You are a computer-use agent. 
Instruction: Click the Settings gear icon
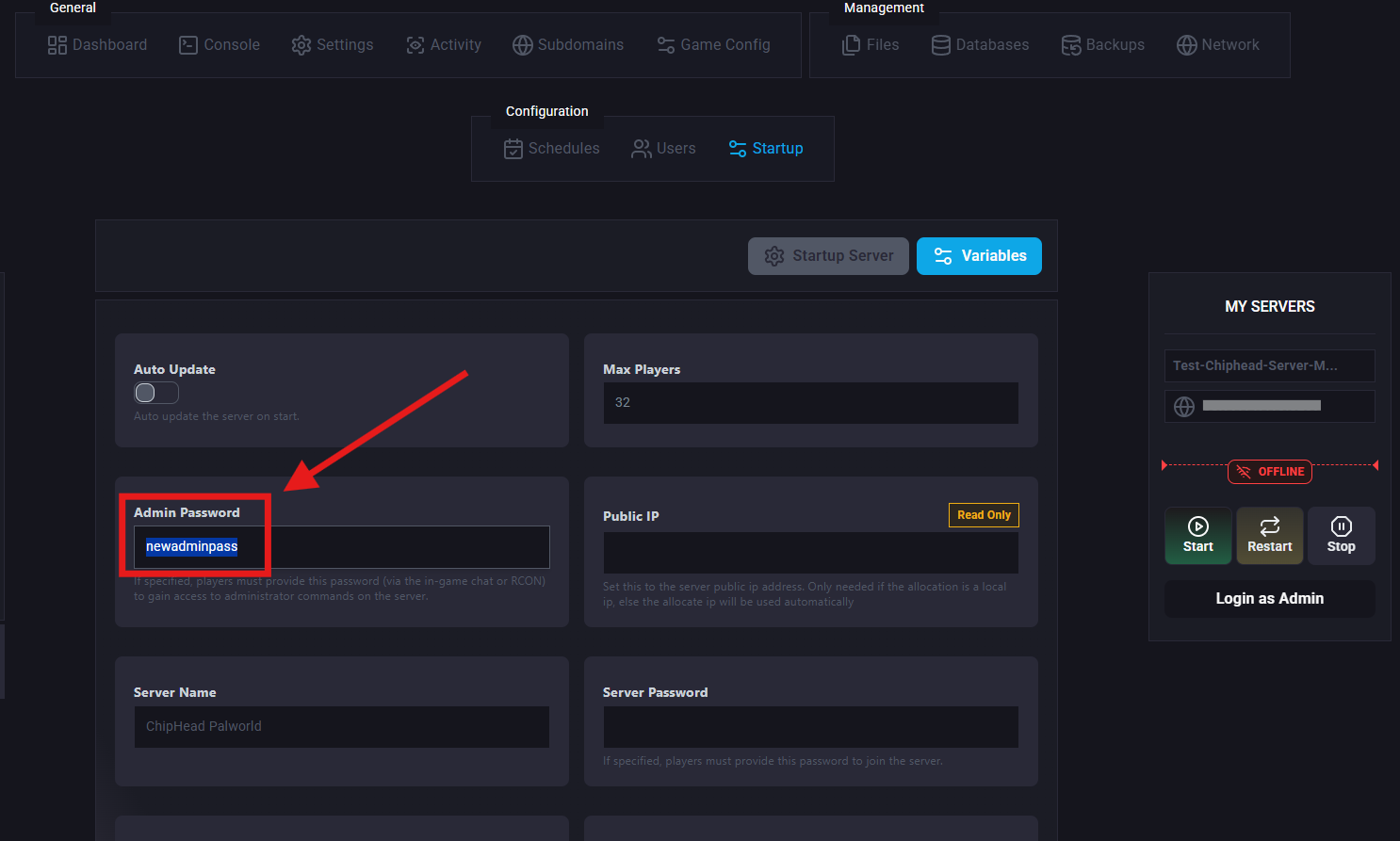(301, 45)
